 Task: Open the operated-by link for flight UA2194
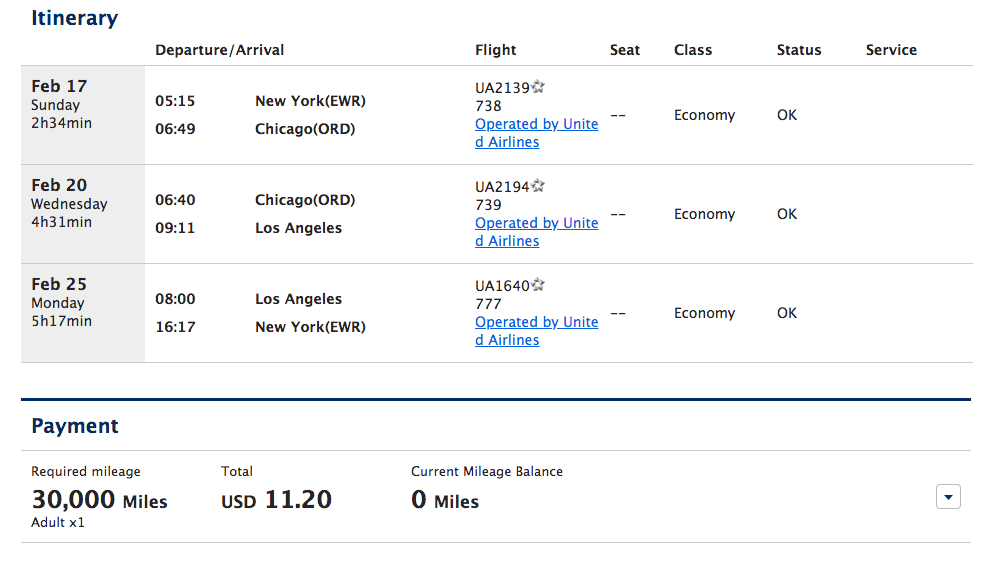(536, 232)
